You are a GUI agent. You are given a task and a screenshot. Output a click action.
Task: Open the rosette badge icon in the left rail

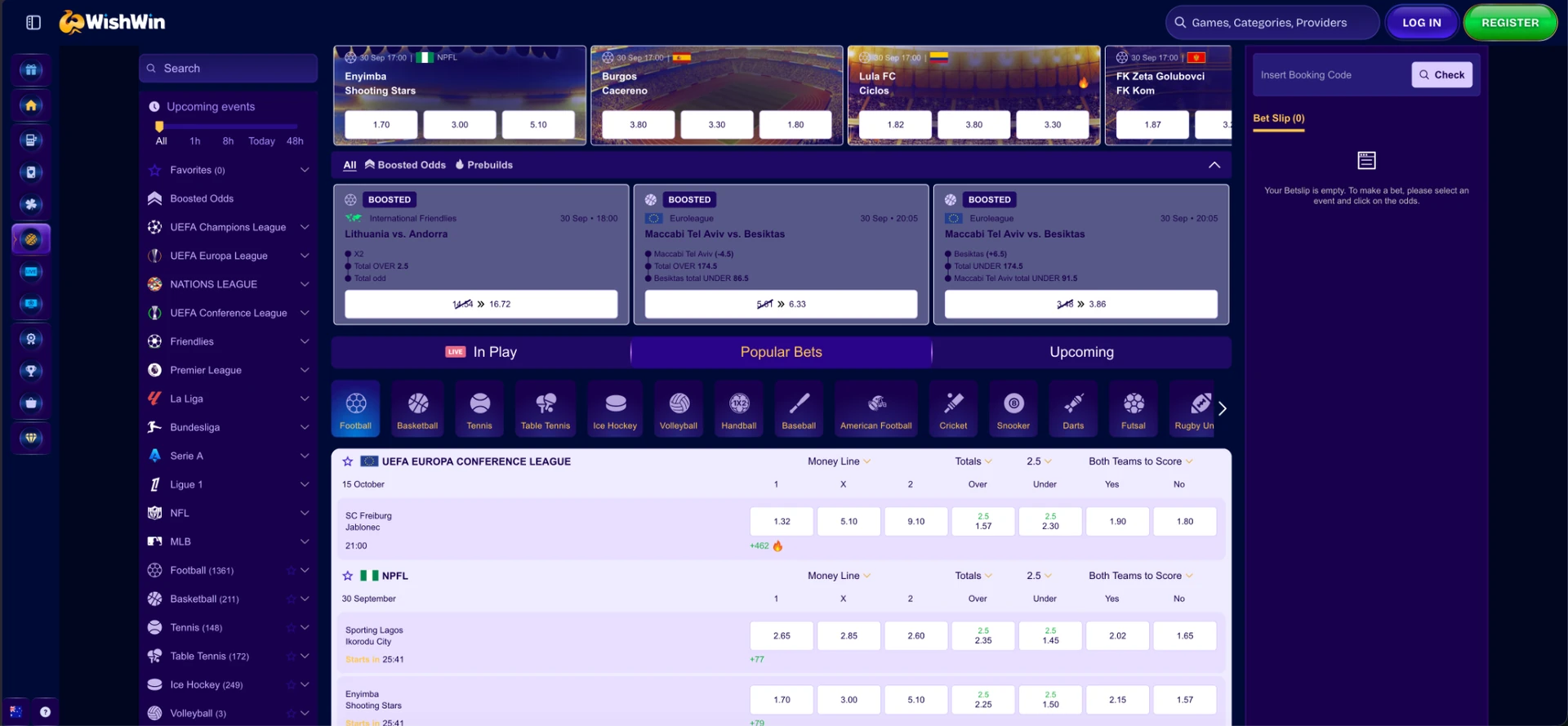pos(31,339)
